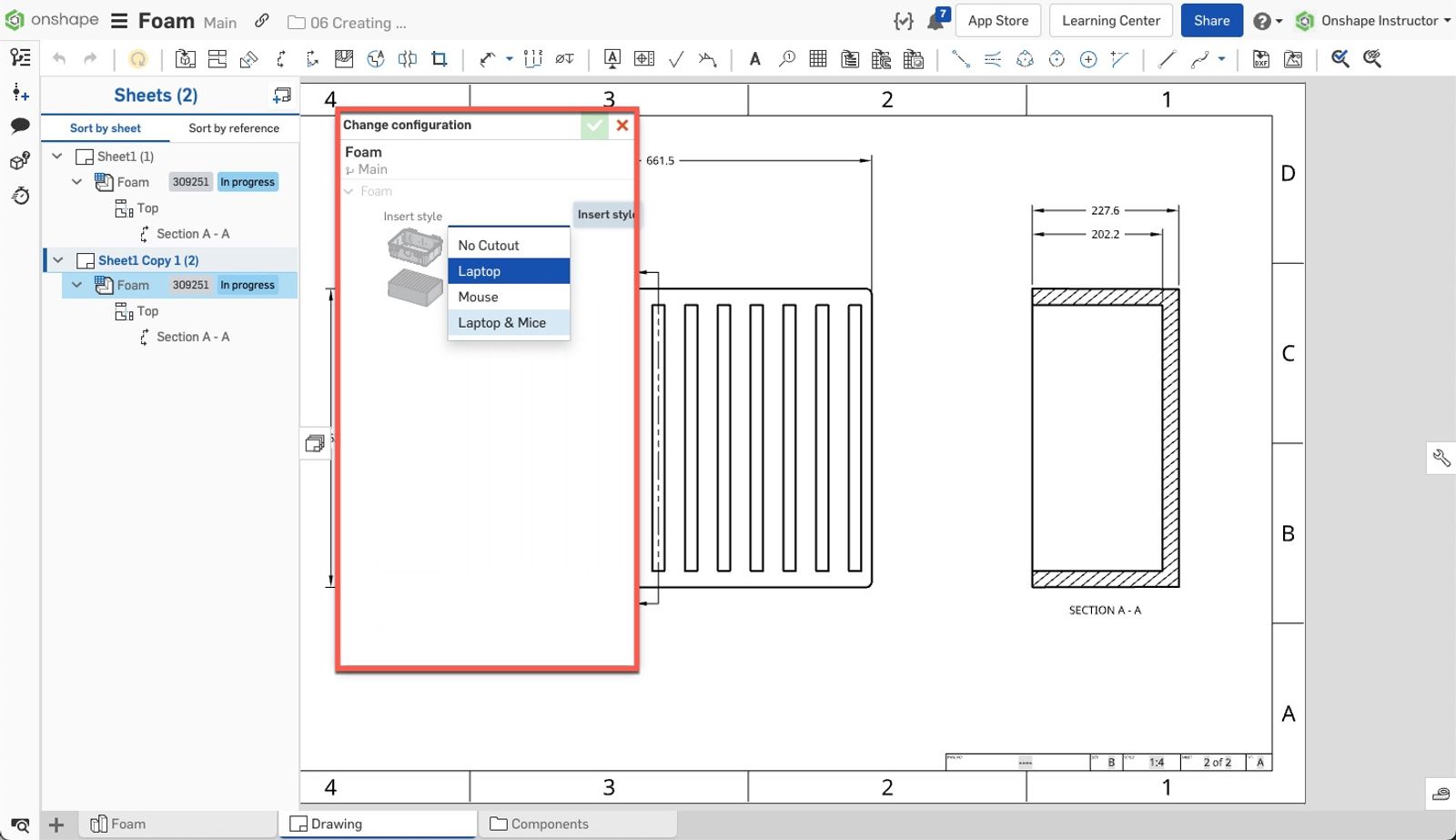Click the Insert view toolbar icon
The width and height of the screenshot is (1456, 840).
(x=185, y=59)
